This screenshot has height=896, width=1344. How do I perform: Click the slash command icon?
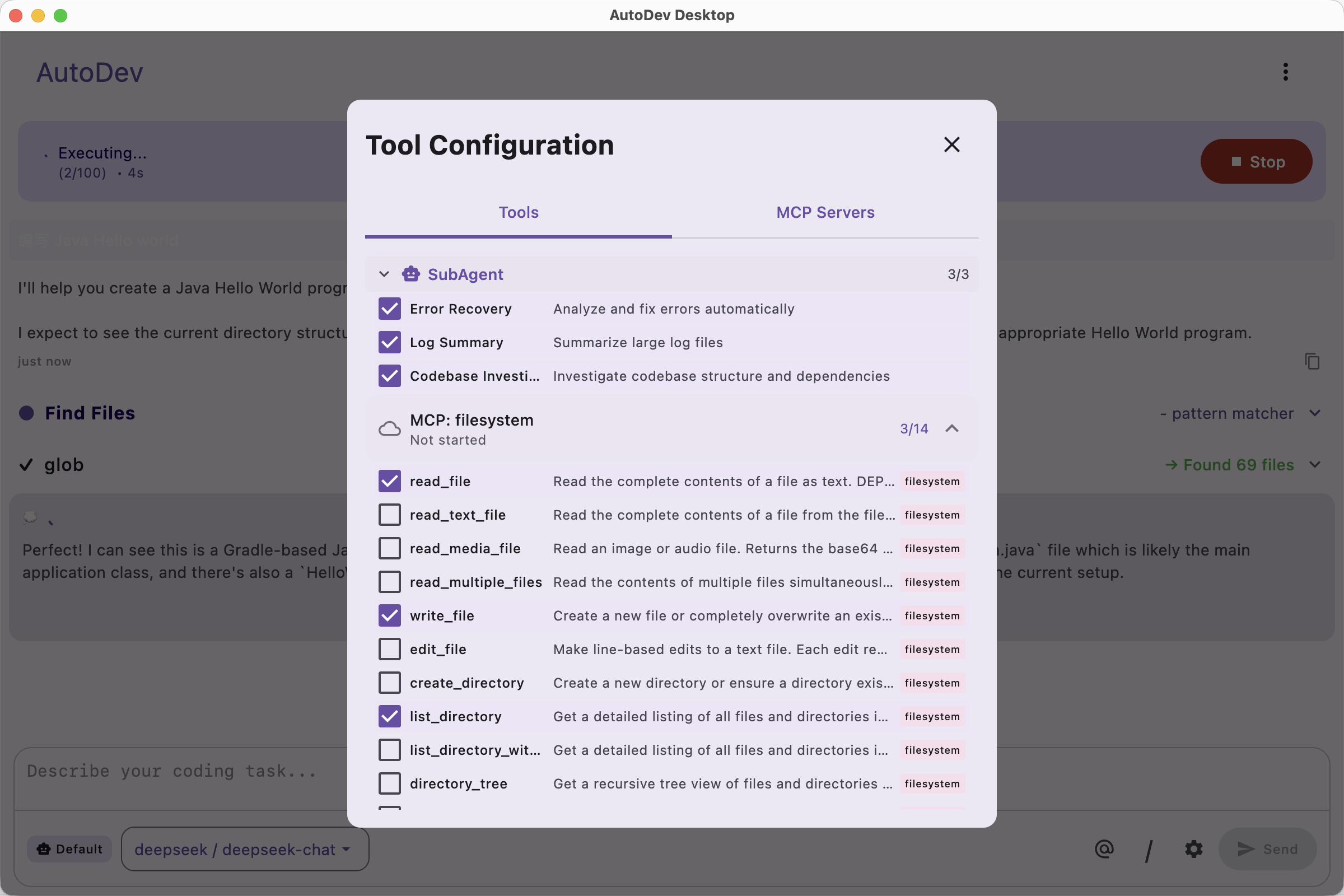(1149, 850)
